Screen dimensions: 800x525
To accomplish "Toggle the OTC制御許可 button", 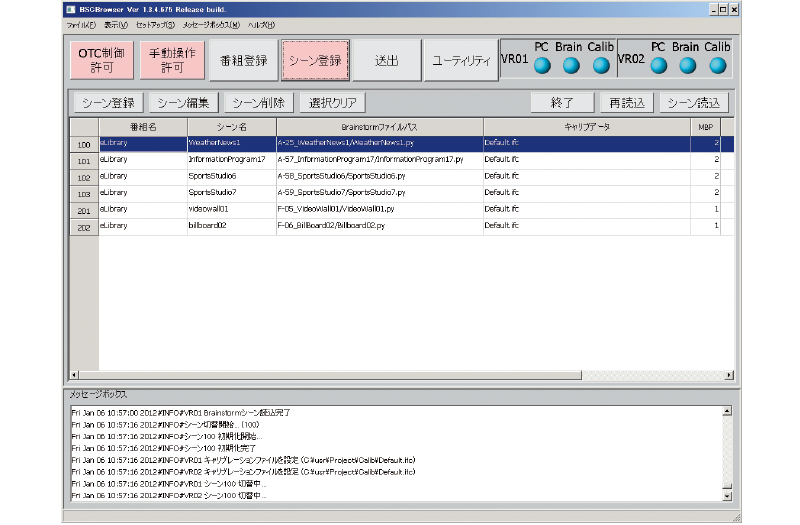I will 102,60.
